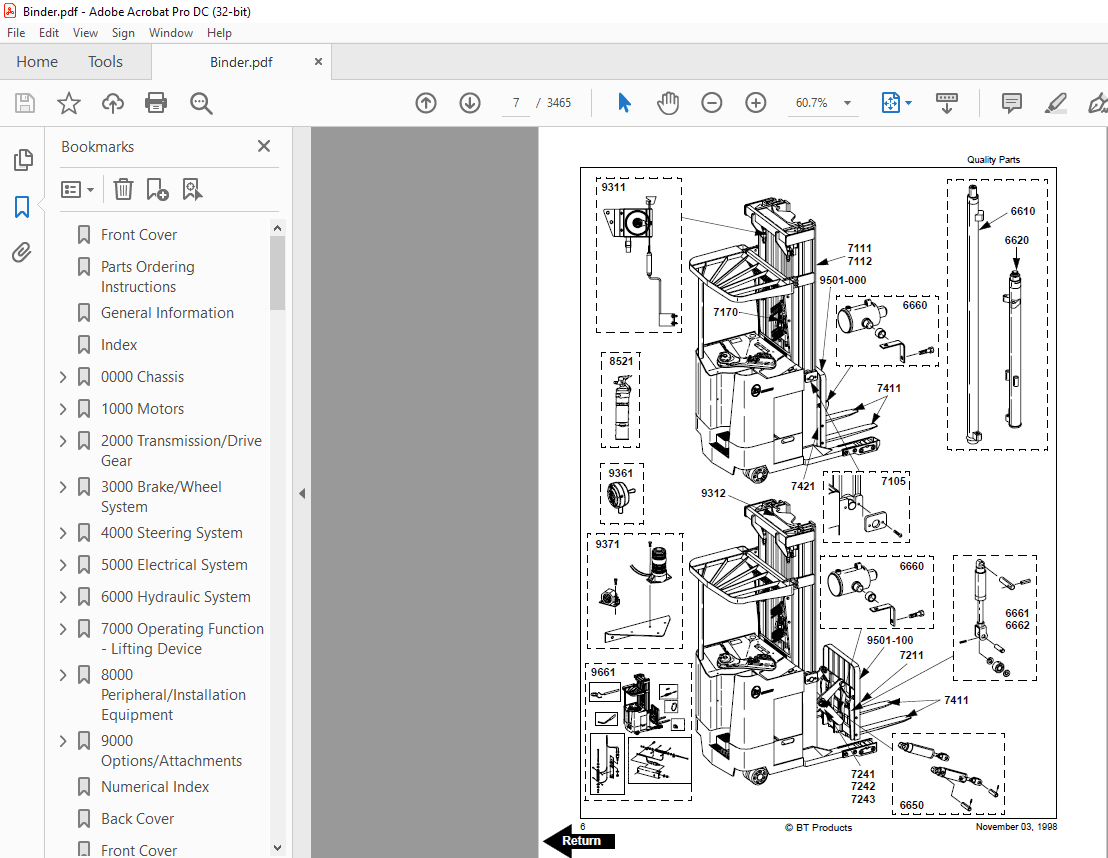The width and height of the screenshot is (1108, 858).
Task: Expand the 5000 Electrical System bookmark
Action: (x=63, y=565)
